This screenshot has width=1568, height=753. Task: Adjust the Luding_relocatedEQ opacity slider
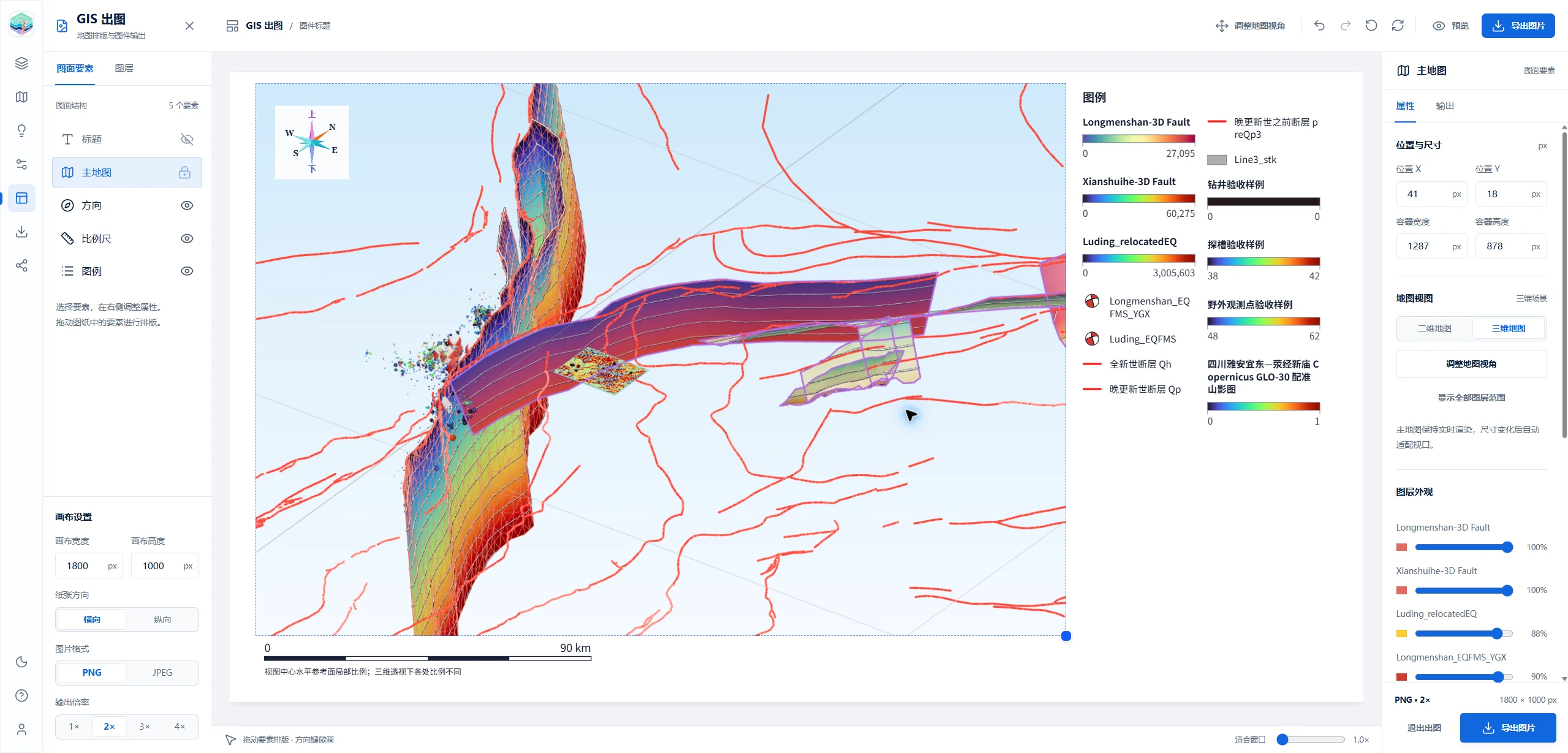tap(1464, 634)
